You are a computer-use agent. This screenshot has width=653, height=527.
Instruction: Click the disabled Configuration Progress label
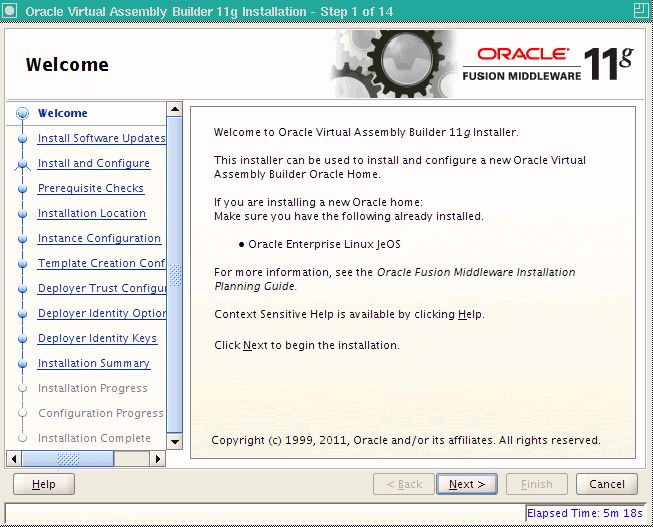tap(101, 413)
